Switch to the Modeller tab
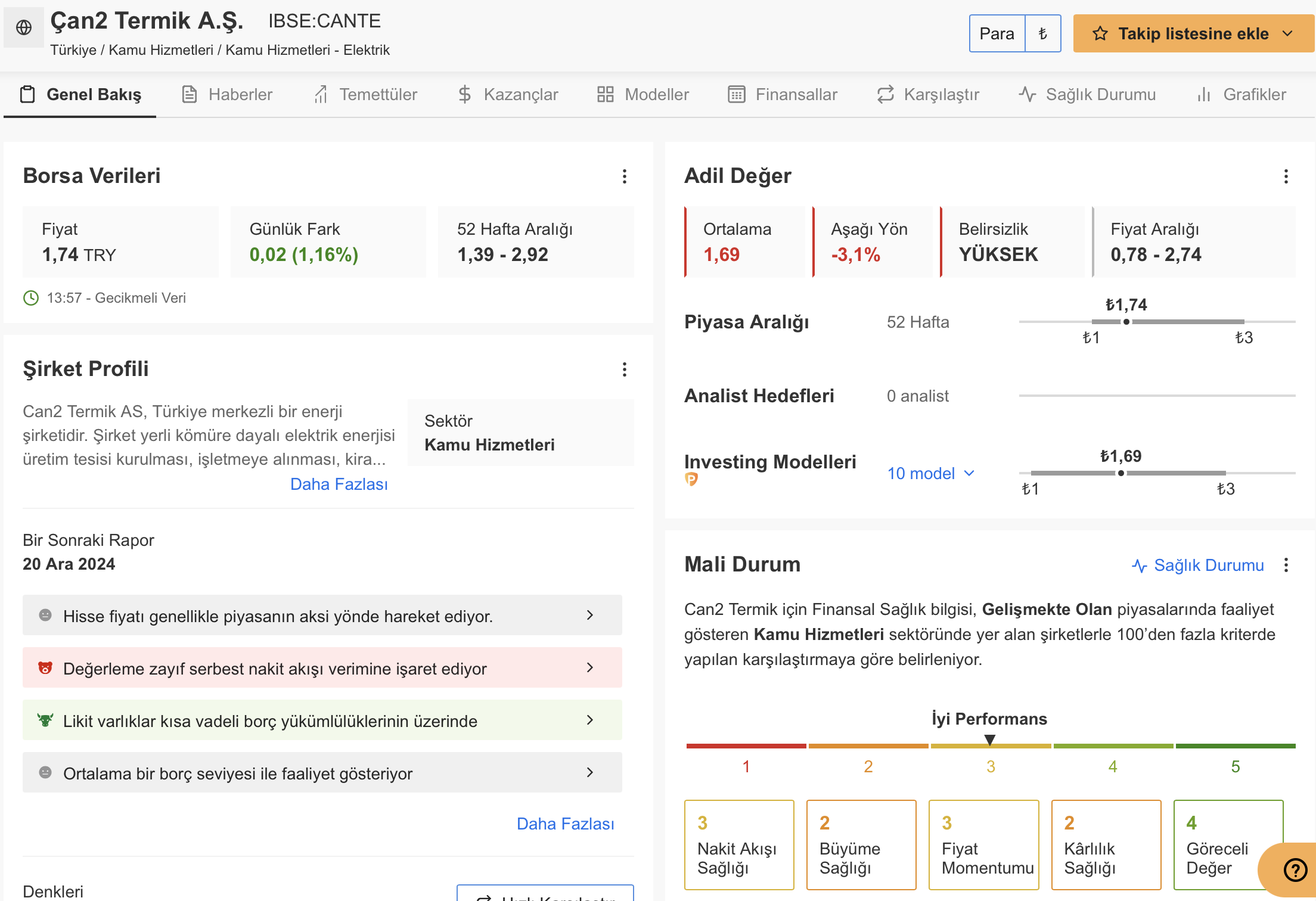 pyautogui.click(x=643, y=94)
